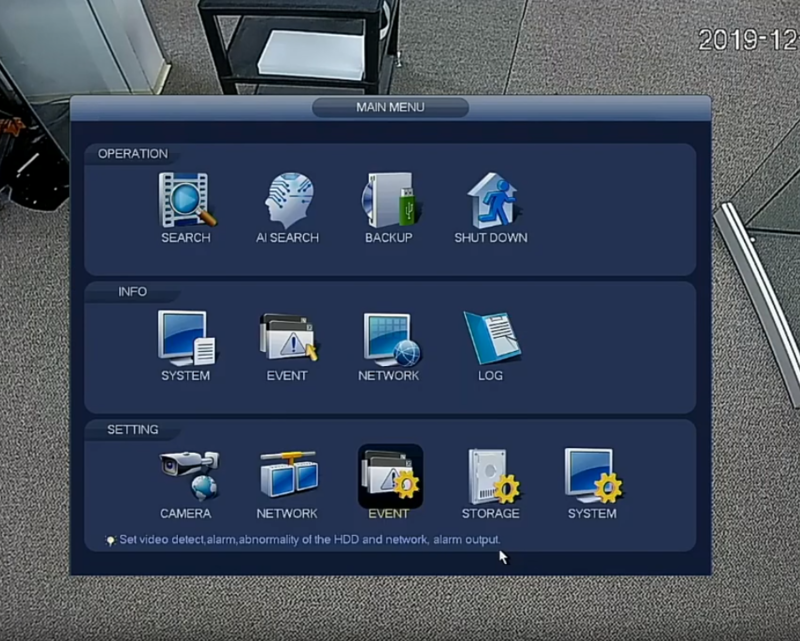The image size is (800, 641).
Task: Click the MAIN MENU title label
Action: [390, 107]
